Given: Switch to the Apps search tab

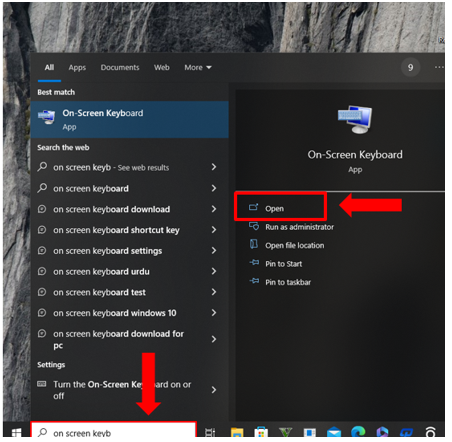Looking at the screenshot, I should pyautogui.click(x=77, y=68).
